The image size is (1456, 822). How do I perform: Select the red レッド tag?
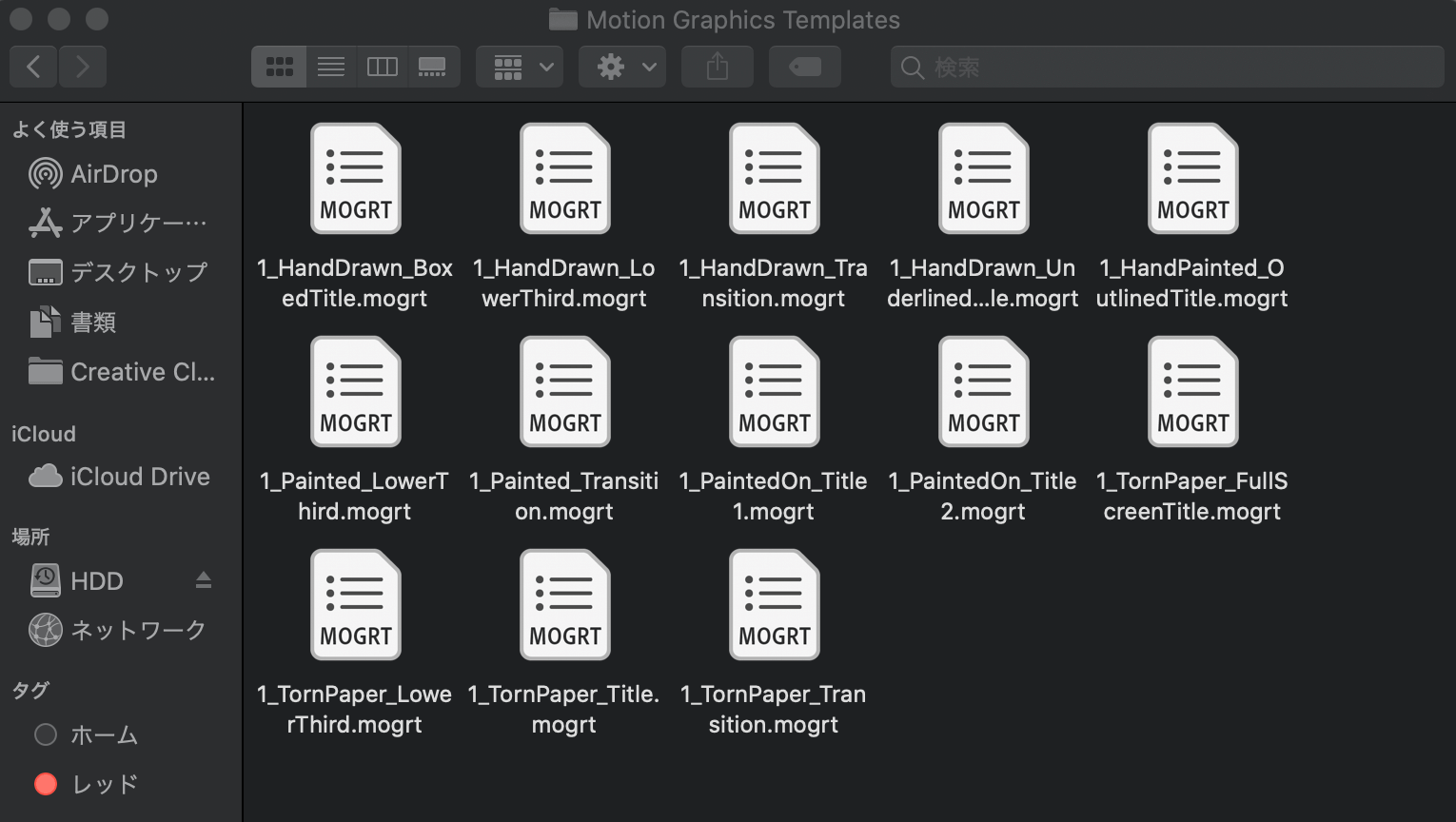86,784
